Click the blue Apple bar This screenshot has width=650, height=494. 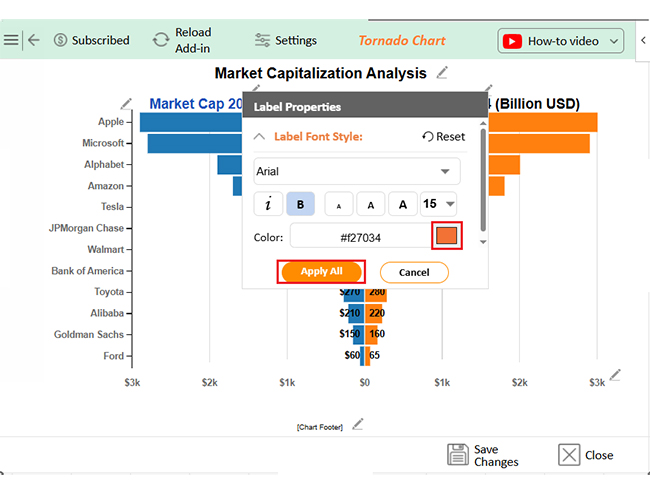[x=191, y=122]
